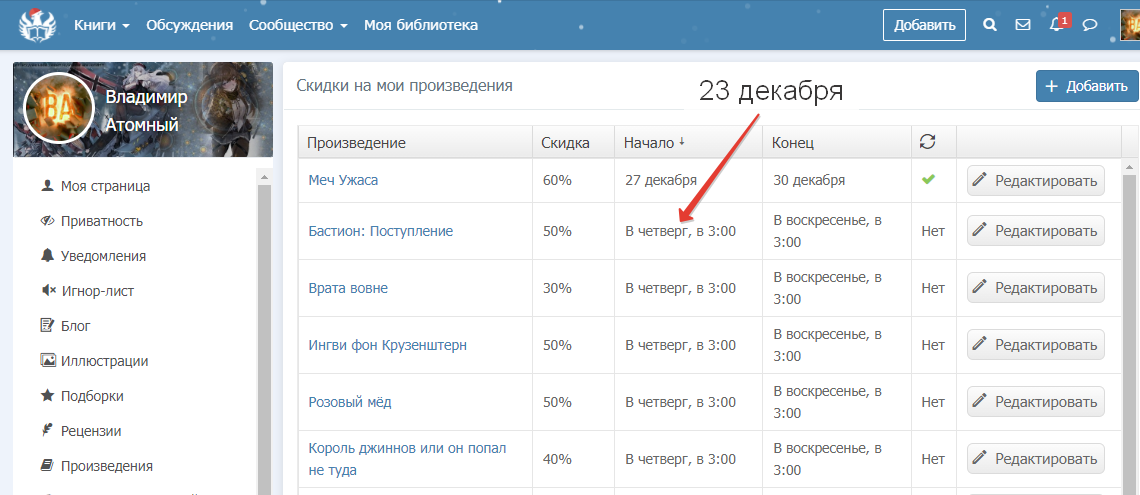The width and height of the screenshot is (1140, 495).
Task: Open the messages envelope icon
Action: (1023, 25)
